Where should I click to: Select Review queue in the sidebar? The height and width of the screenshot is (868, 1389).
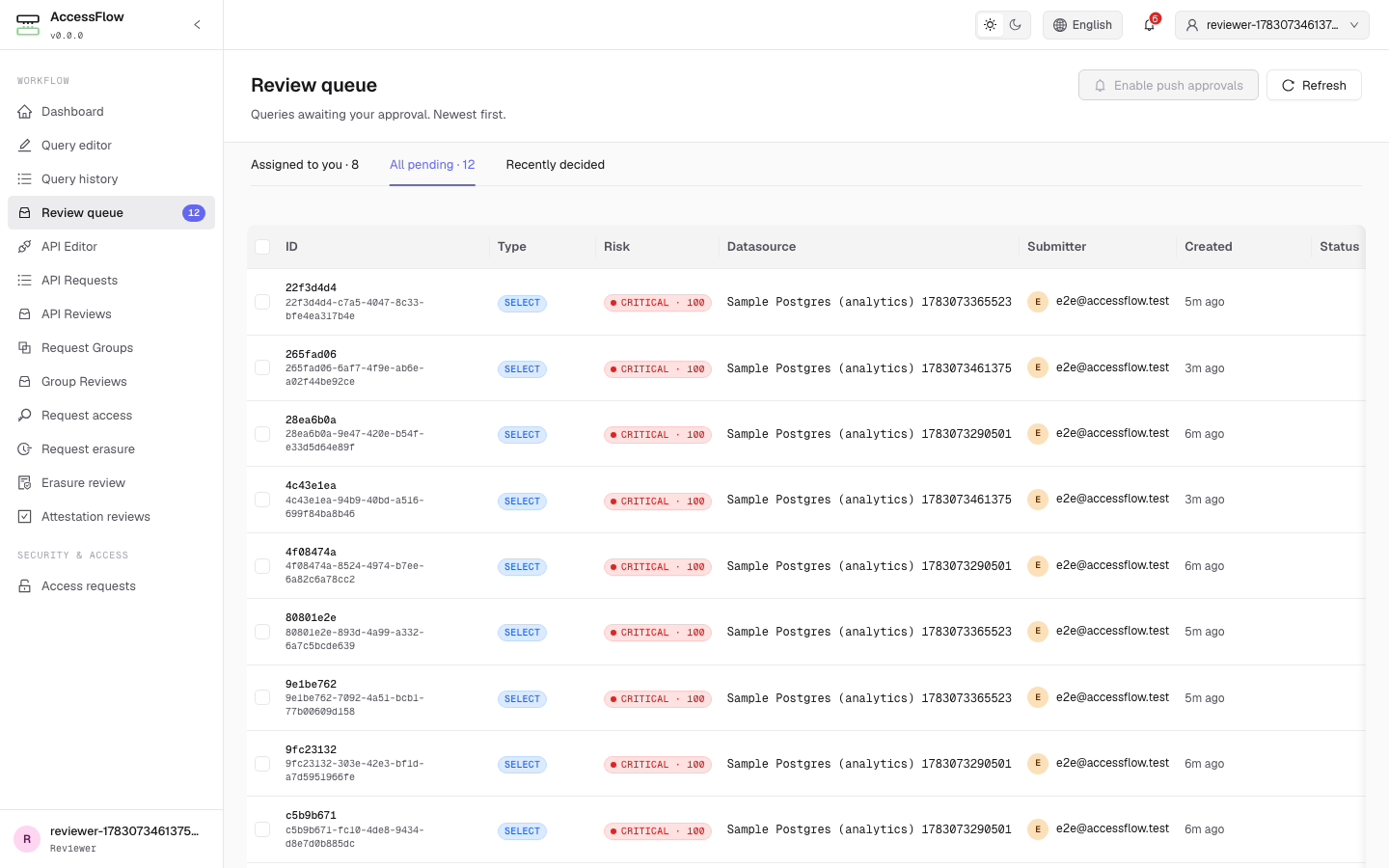tap(111, 213)
